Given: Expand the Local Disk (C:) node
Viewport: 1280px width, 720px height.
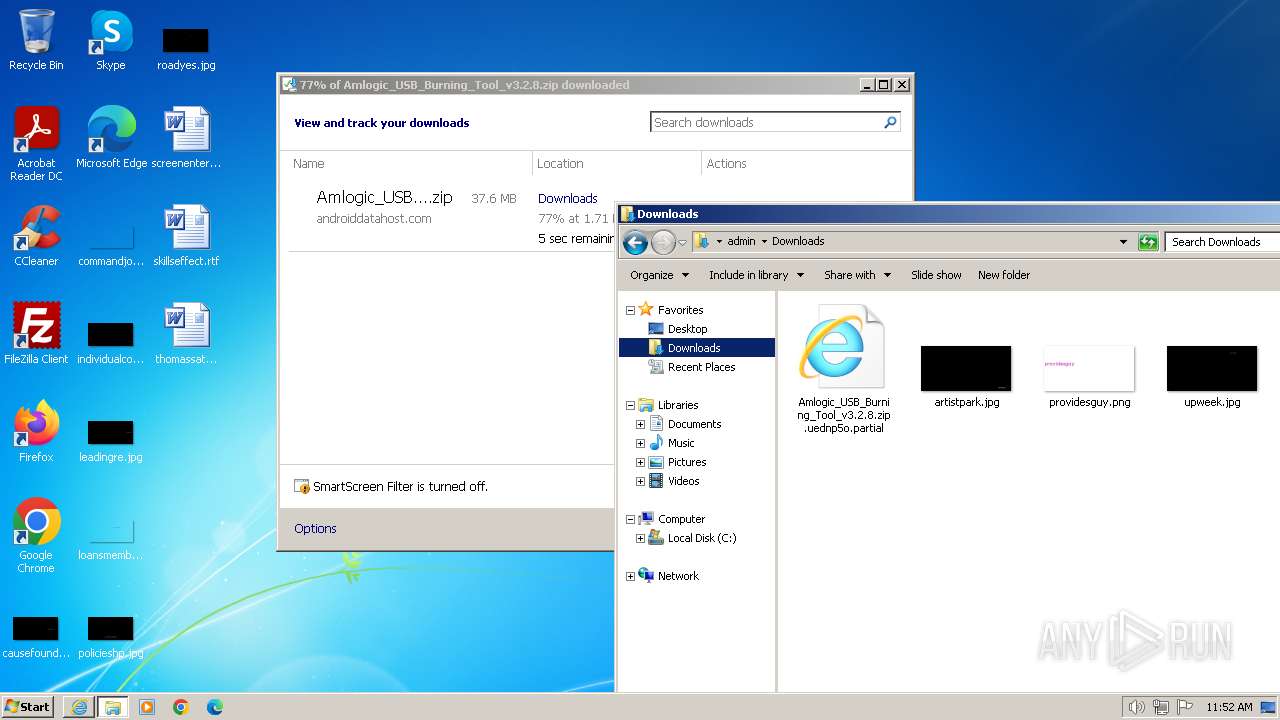Looking at the screenshot, I should [640, 538].
